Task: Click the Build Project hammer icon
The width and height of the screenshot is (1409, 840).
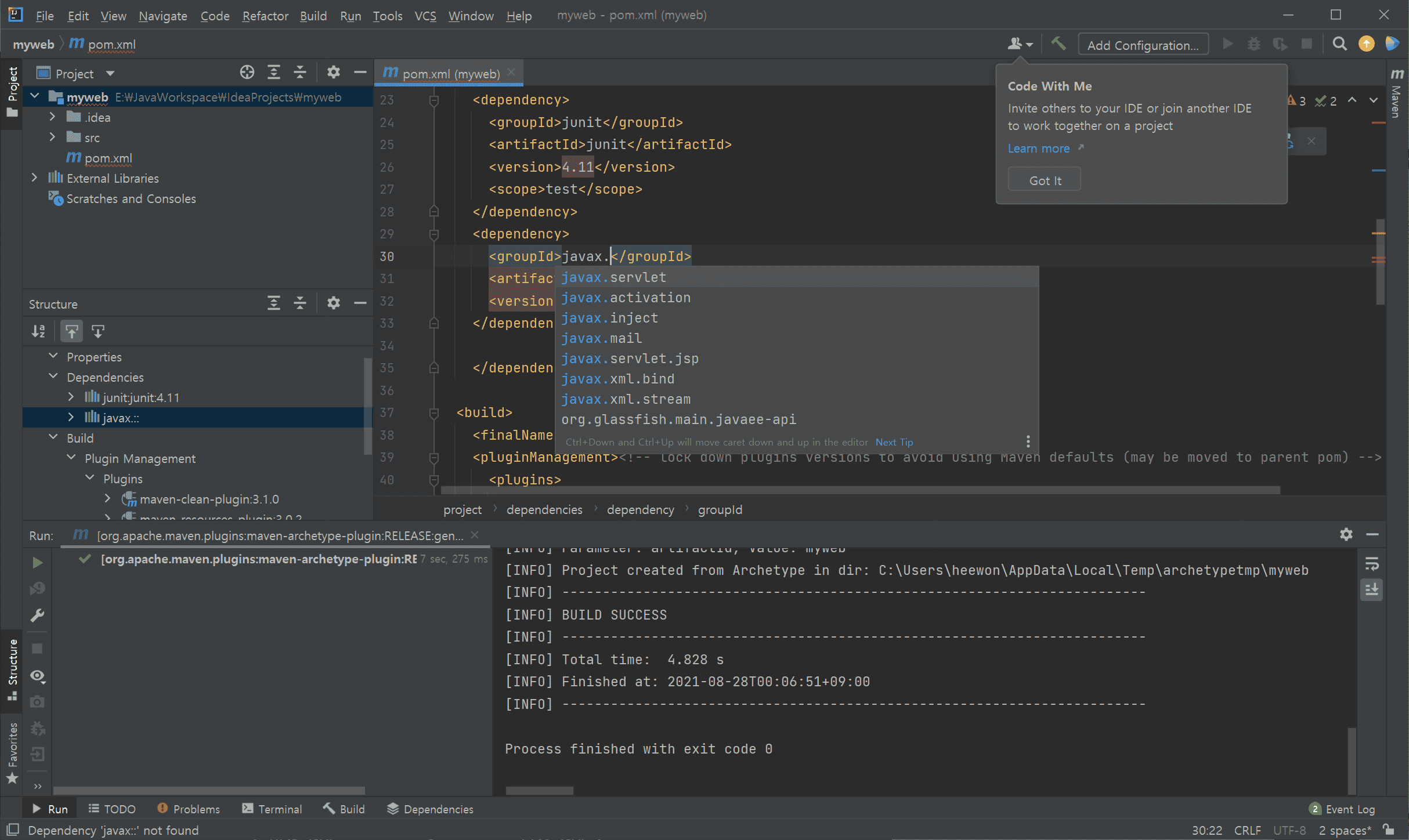Action: click(x=1058, y=44)
